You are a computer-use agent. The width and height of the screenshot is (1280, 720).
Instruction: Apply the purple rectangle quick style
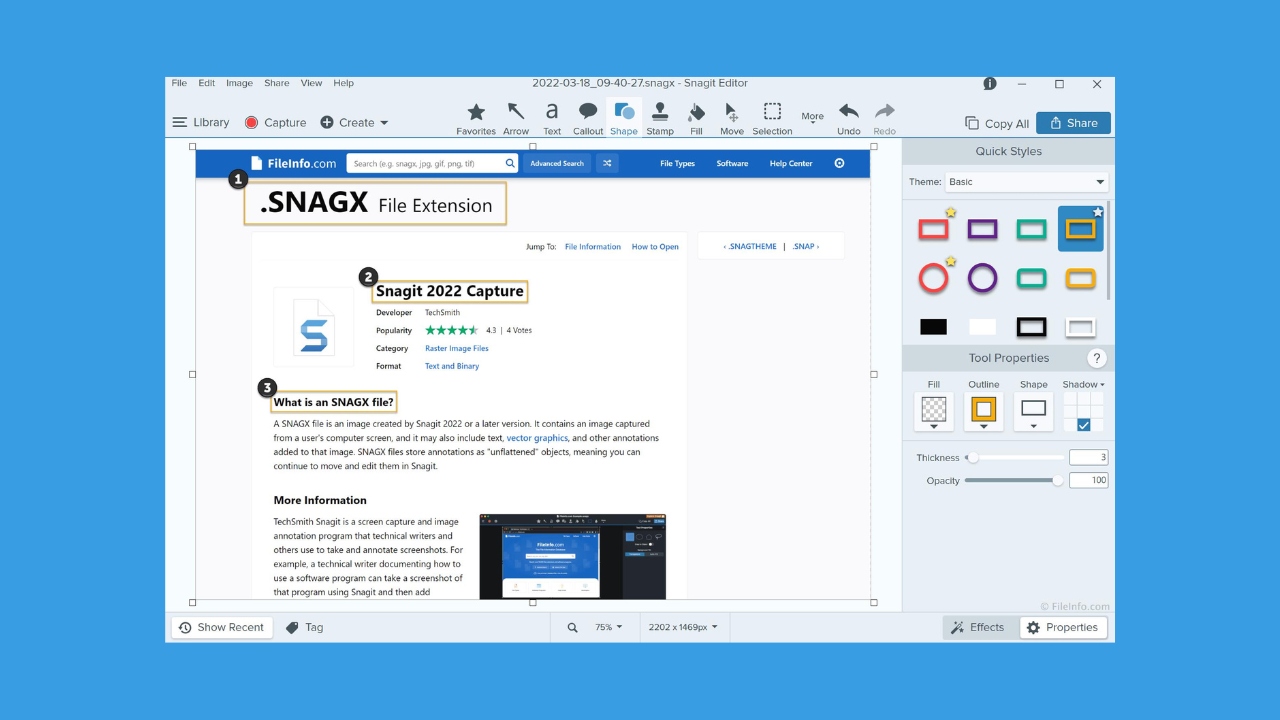982,229
